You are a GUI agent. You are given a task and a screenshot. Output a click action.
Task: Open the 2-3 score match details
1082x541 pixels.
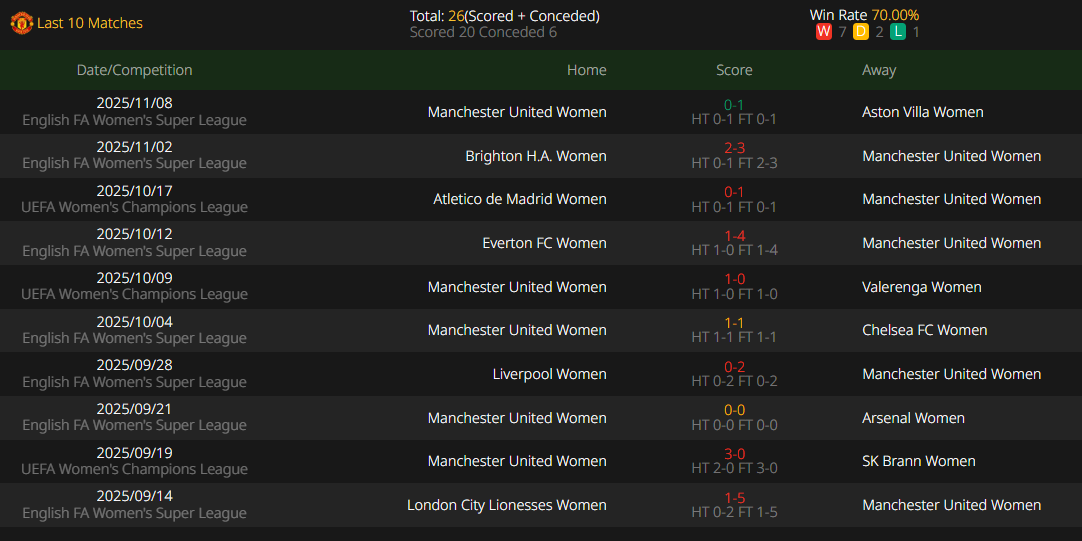[x=734, y=148]
